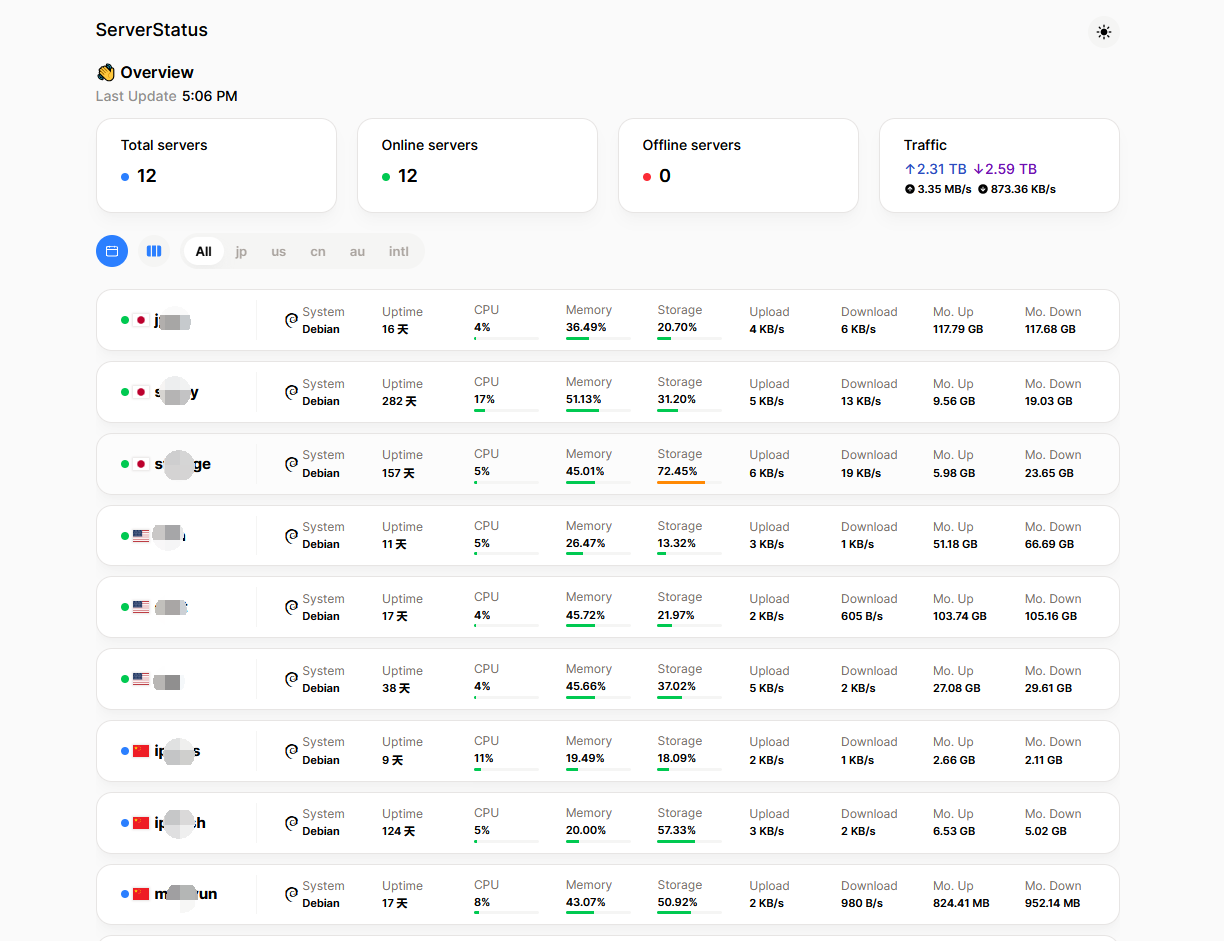Image resolution: width=1224 pixels, height=941 pixels.
Task: Click the Debian icon in the 282天 uptime row
Action: 292,392
